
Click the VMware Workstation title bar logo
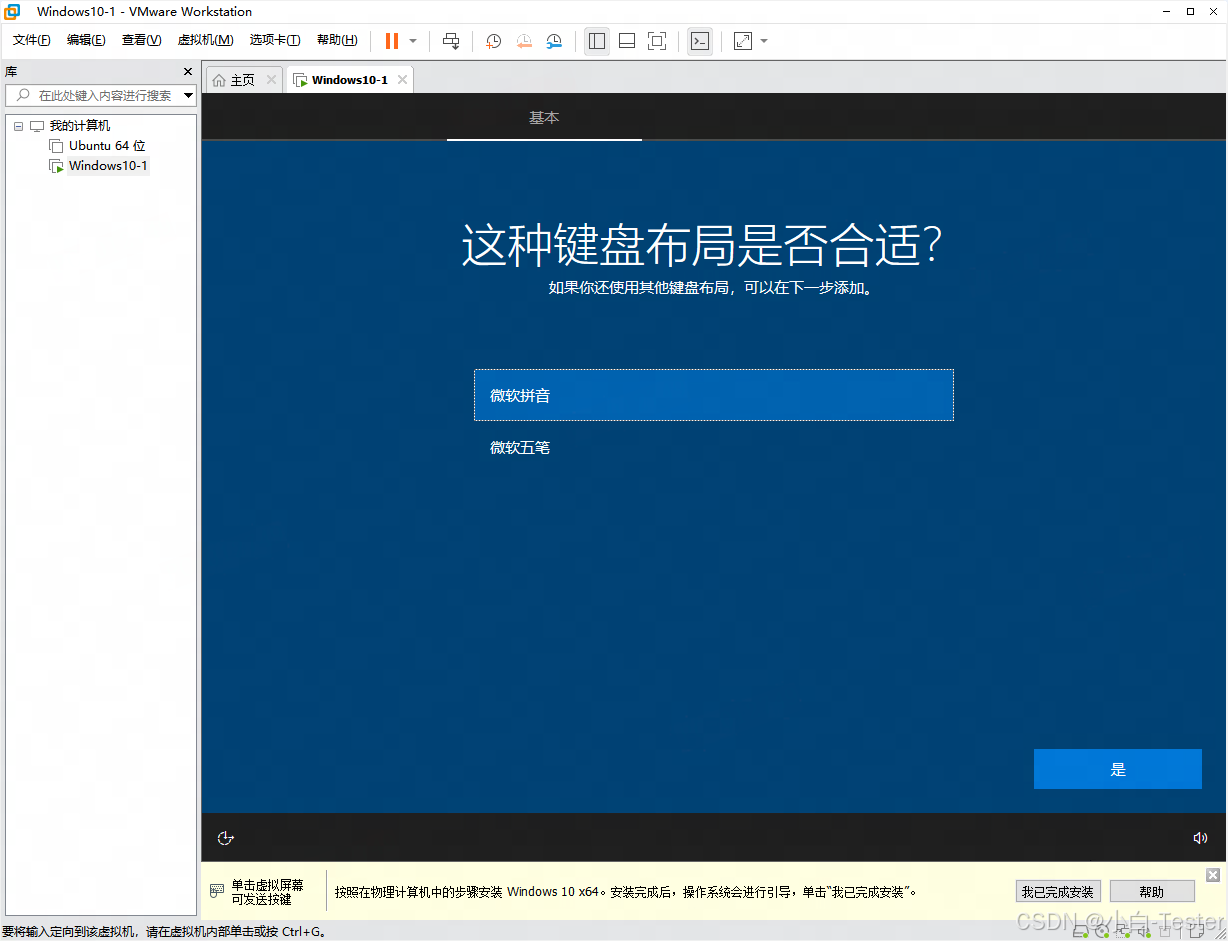[x=13, y=12]
